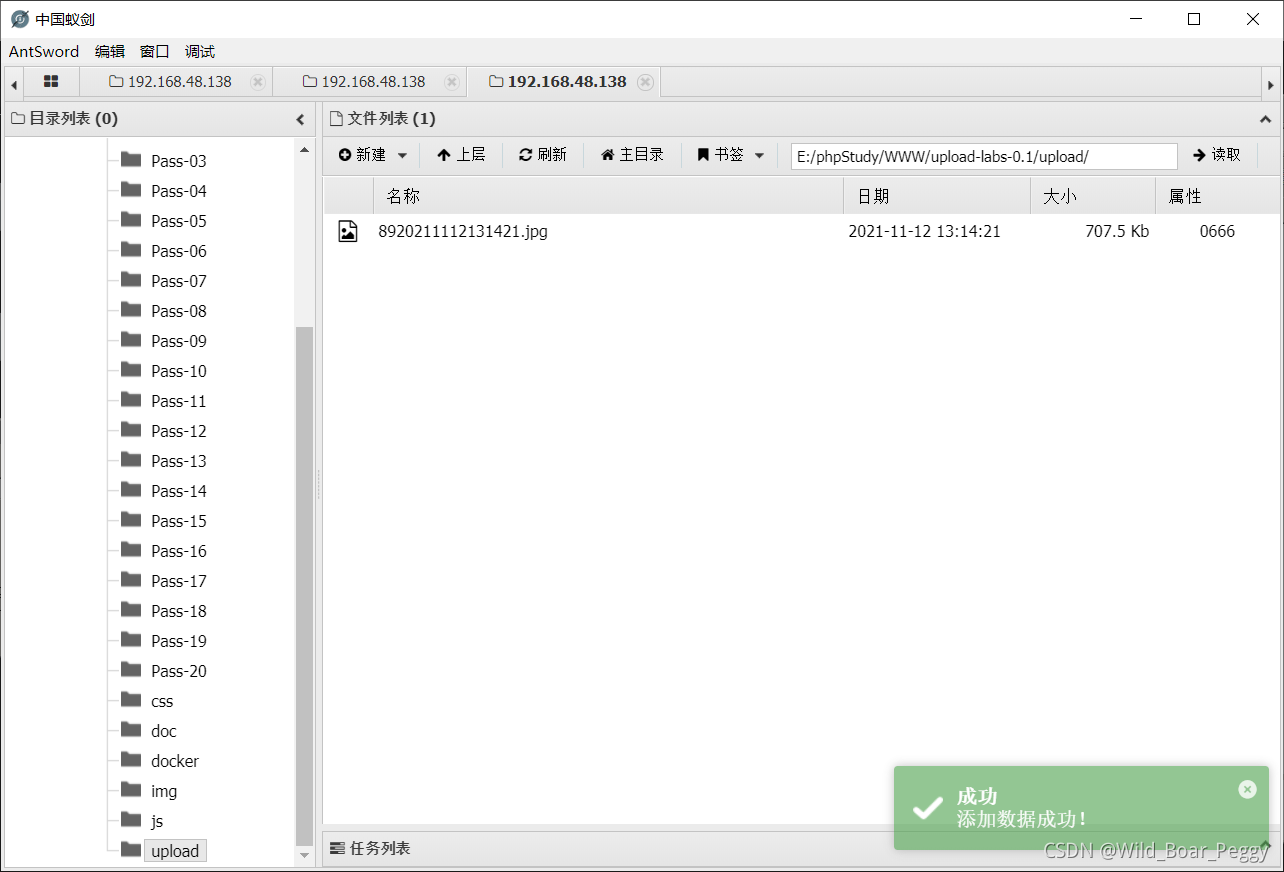Viewport: 1284px width, 872px height.
Task: Open the Pass-04 folder
Action: pos(179,191)
